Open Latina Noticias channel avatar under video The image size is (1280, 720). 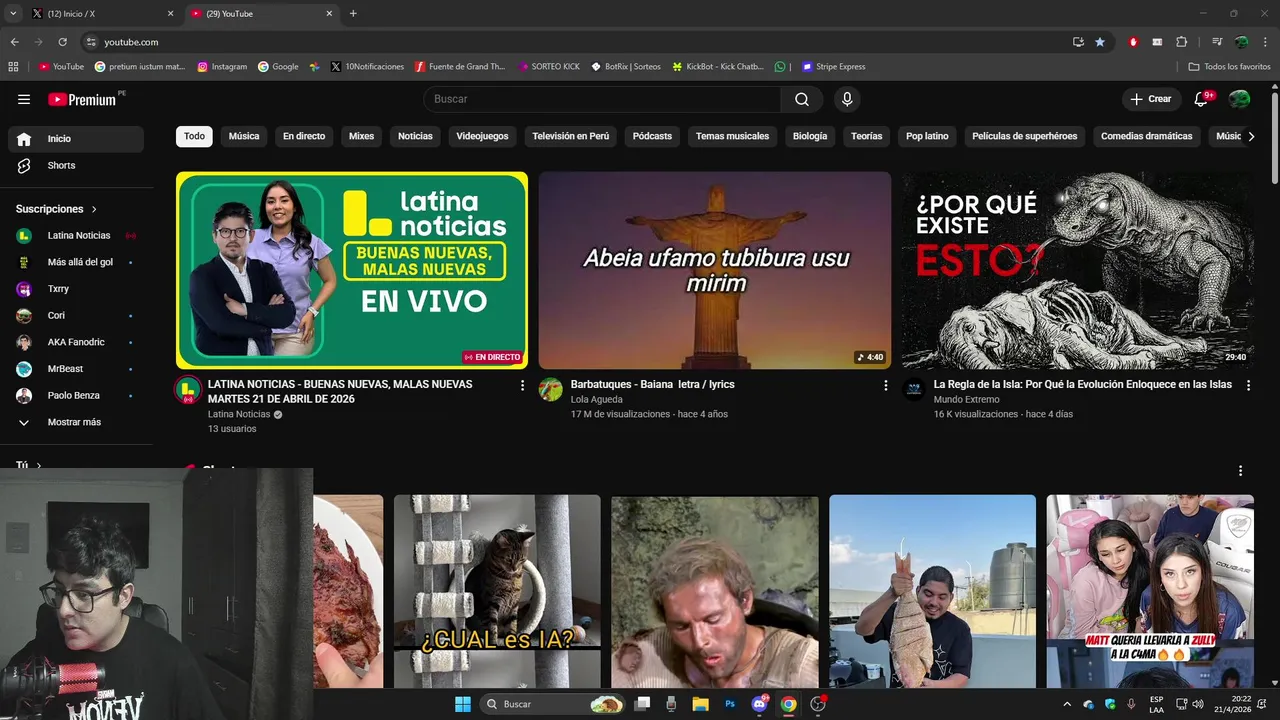(188, 390)
